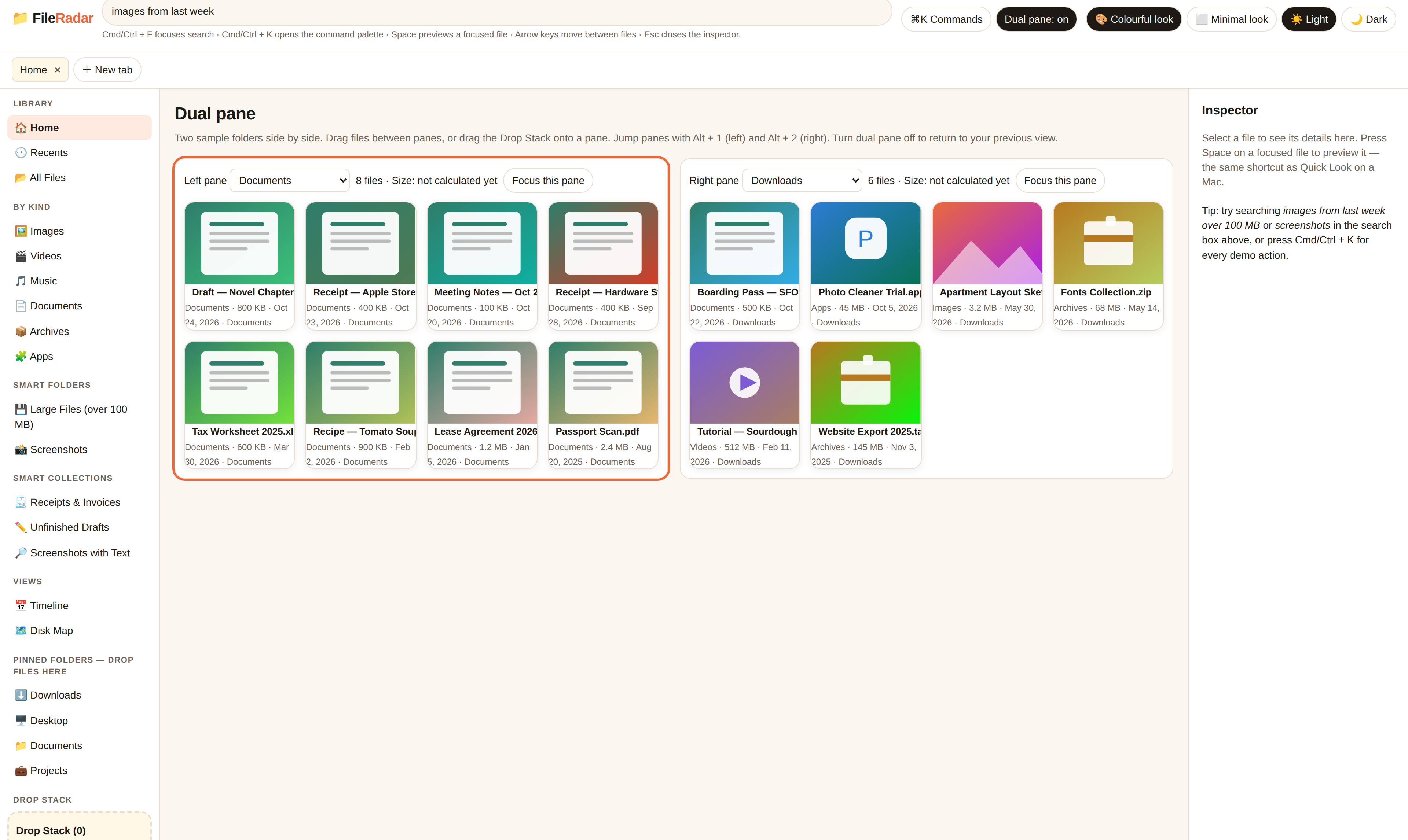This screenshot has height=840, width=1408.
Task: Select Documents in the By Kind list
Action: [x=79, y=306]
